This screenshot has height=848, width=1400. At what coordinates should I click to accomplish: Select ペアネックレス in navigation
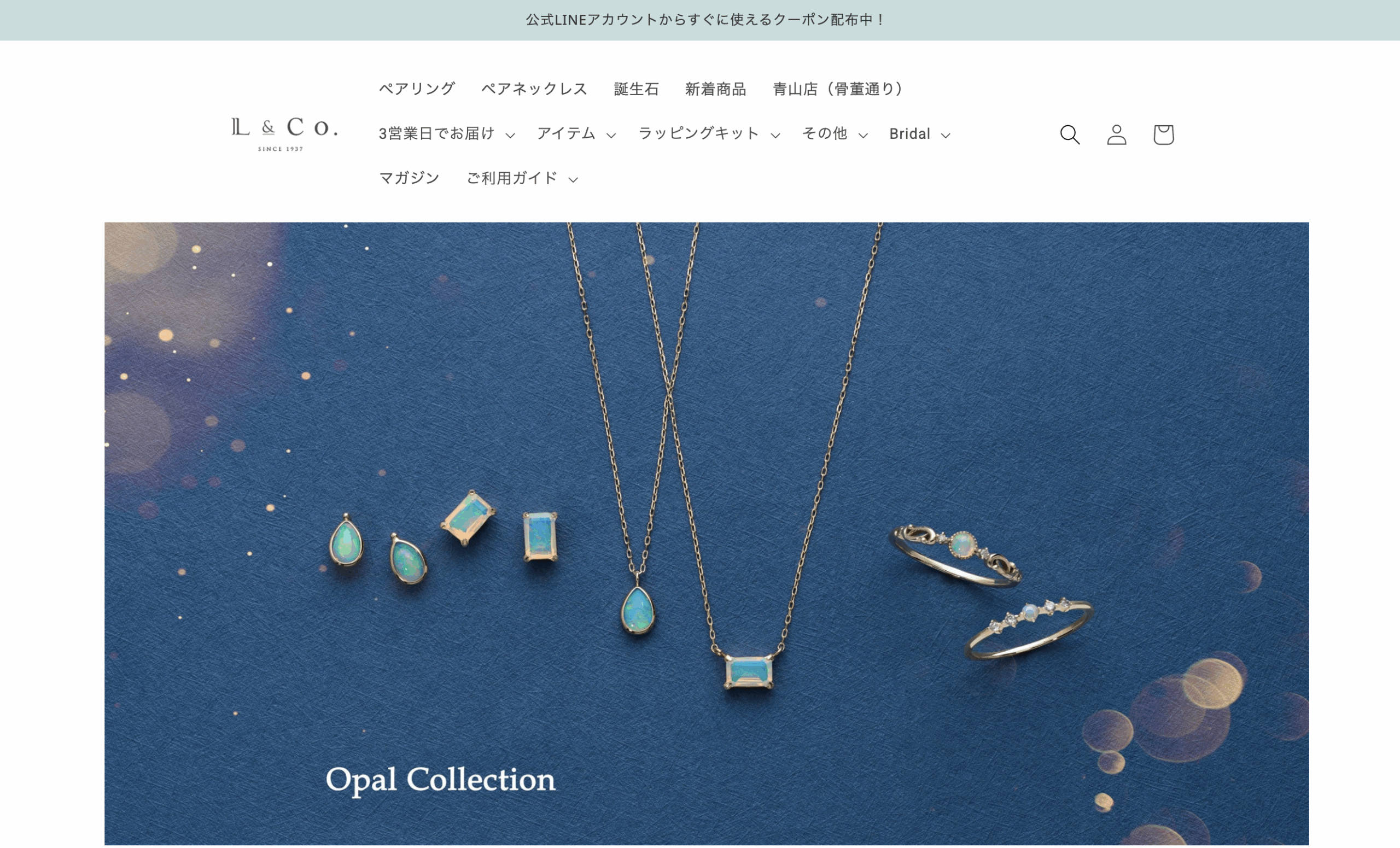pyautogui.click(x=534, y=89)
